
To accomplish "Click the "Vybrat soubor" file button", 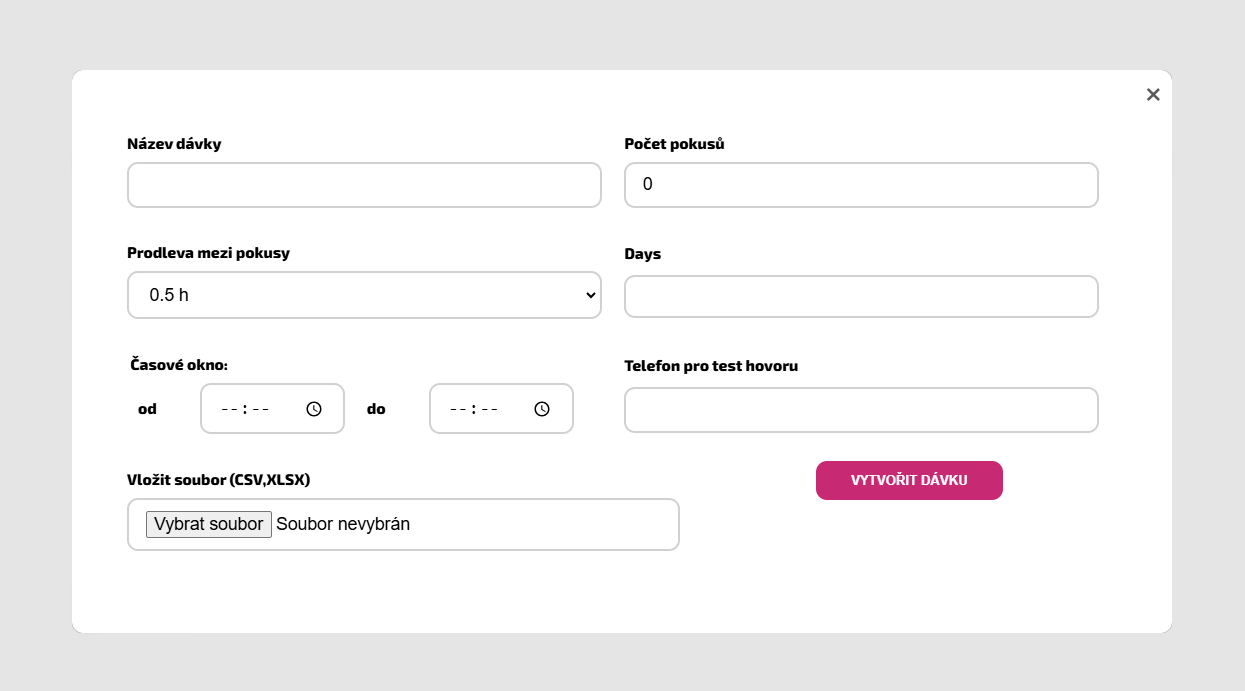I will (x=209, y=524).
